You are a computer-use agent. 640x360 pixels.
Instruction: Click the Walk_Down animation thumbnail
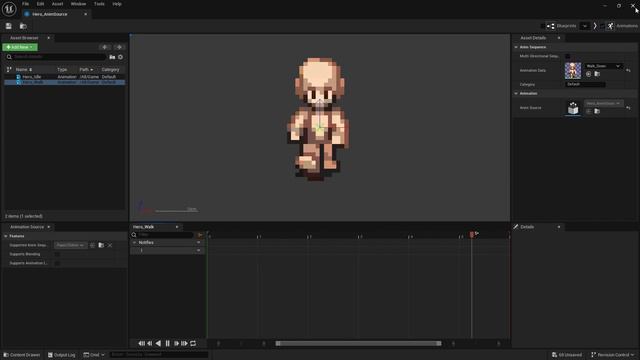(x=573, y=70)
